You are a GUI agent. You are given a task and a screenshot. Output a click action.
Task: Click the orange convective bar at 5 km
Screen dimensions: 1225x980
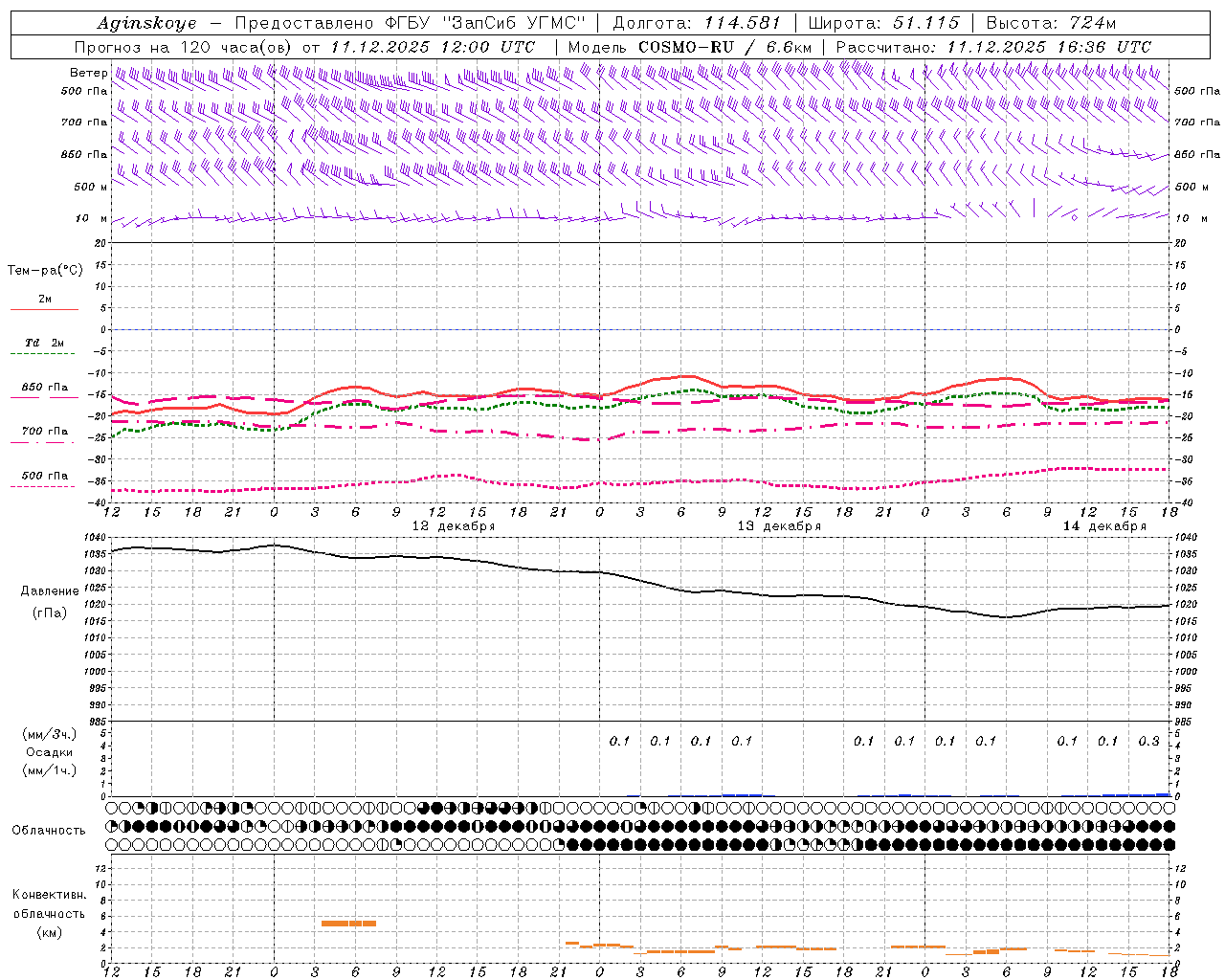[348, 924]
